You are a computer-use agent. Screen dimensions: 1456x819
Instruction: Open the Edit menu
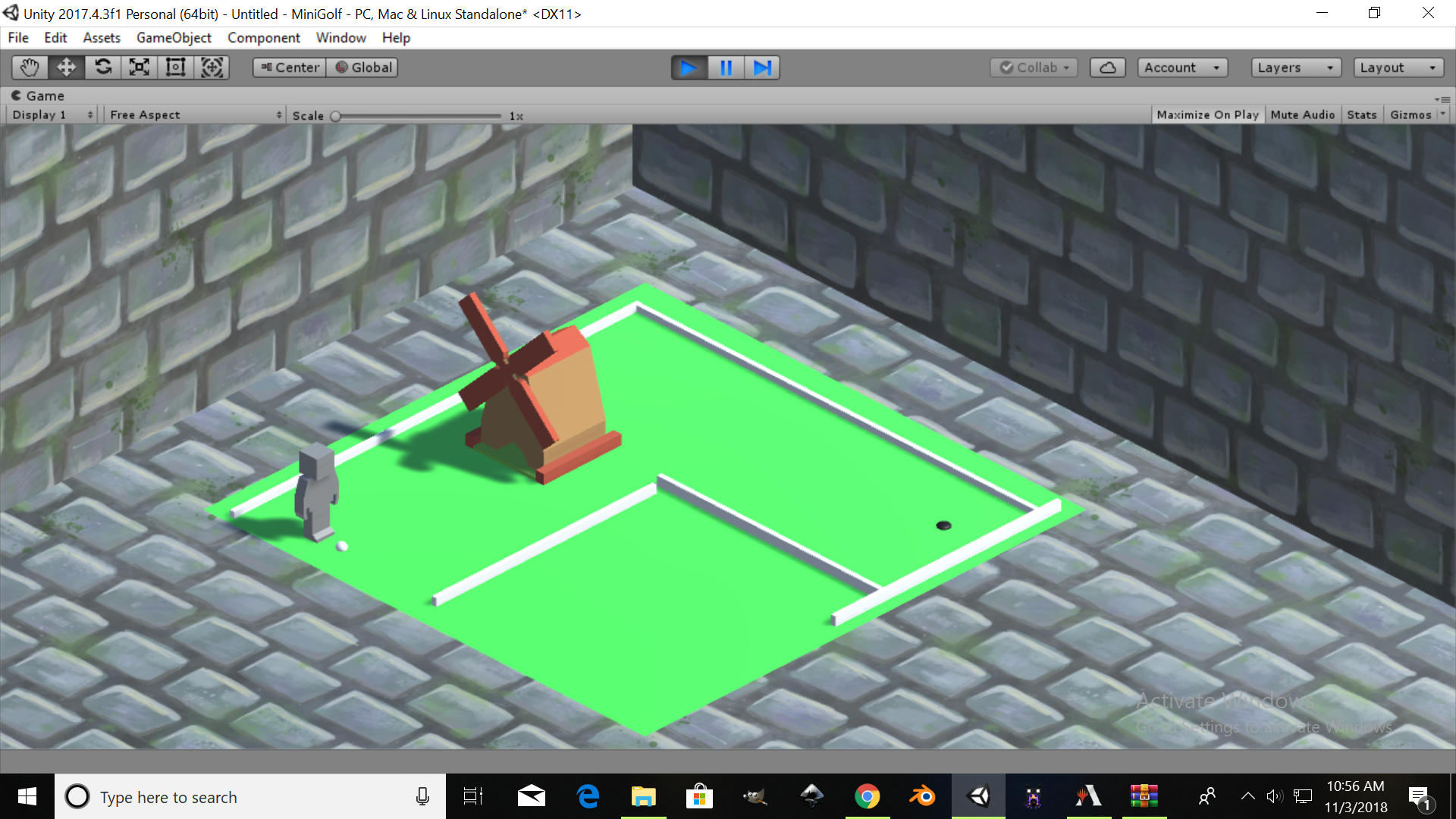(x=55, y=38)
